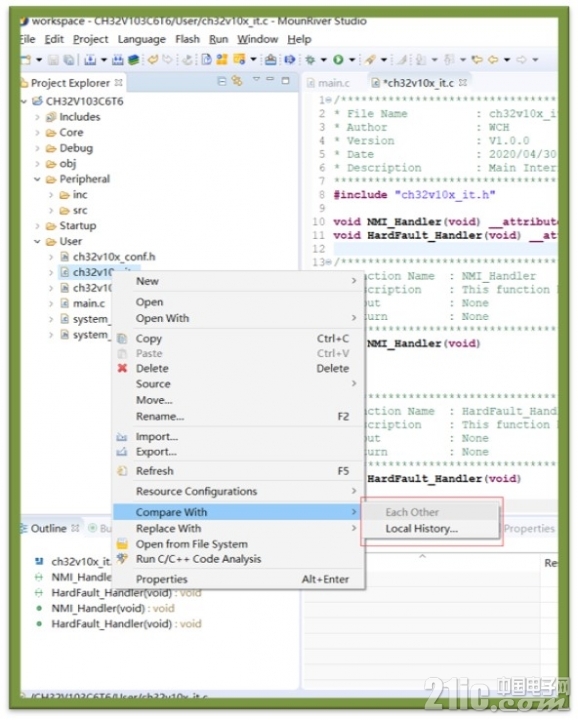Image resolution: width=578 pixels, height=720 pixels.
Task: Open dropdown next to New toolbar icon
Action: click(39, 60)
